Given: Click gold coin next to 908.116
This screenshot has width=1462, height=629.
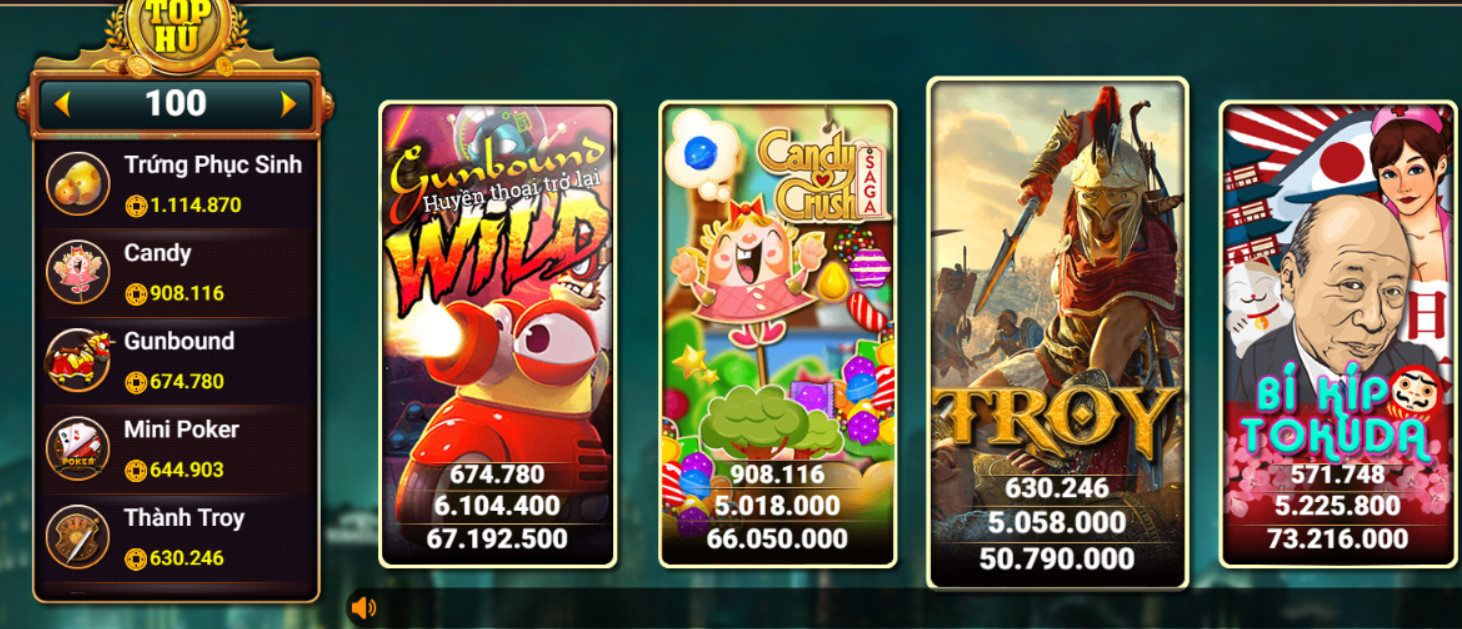Looking at the screenshot, I should click(136, 294).
